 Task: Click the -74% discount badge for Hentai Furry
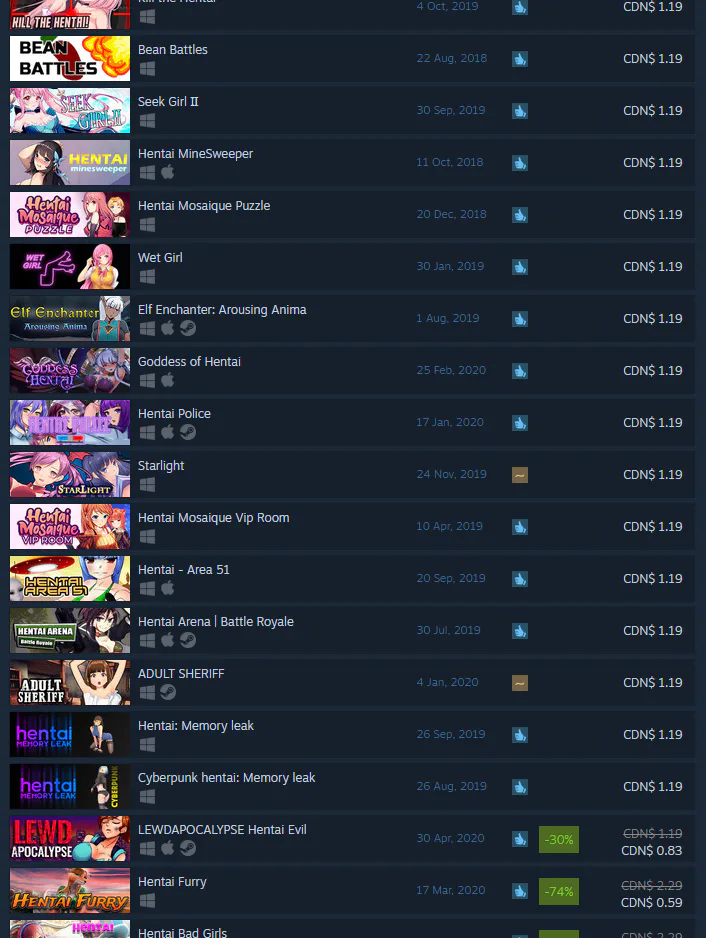(559, 891)
